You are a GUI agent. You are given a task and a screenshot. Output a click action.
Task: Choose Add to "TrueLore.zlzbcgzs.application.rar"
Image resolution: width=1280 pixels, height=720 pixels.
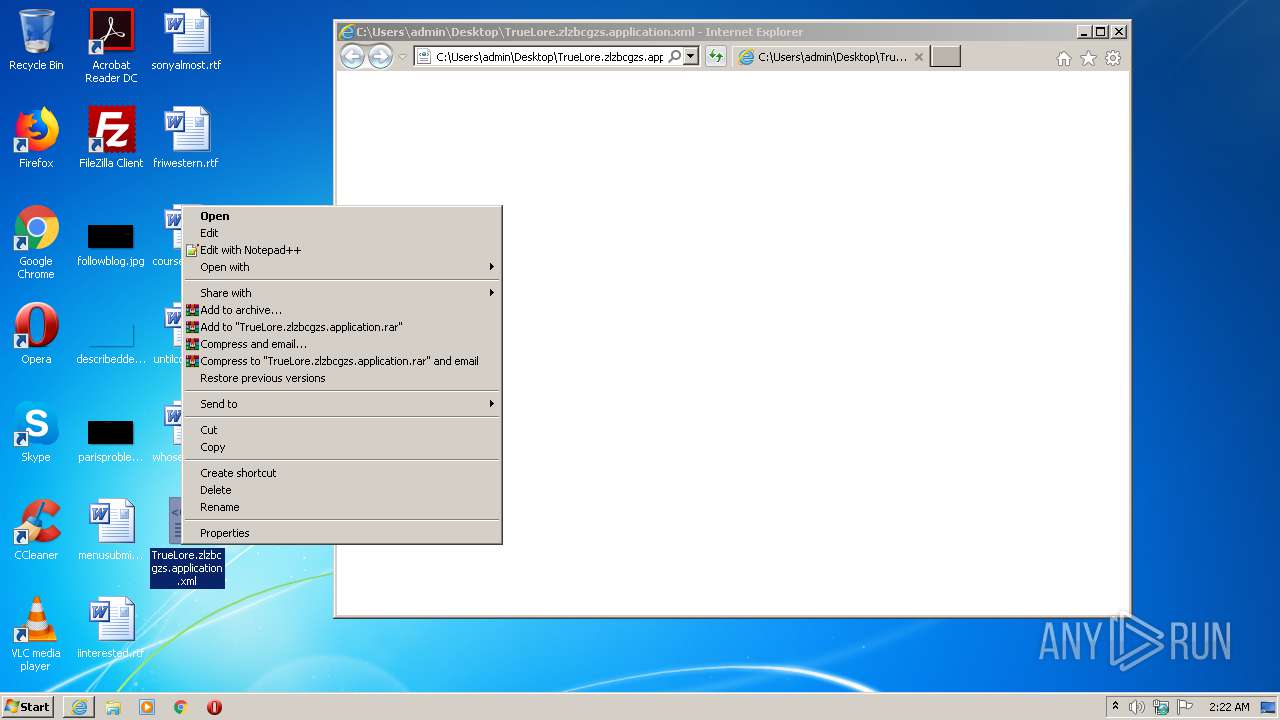(x=342, y=327)
